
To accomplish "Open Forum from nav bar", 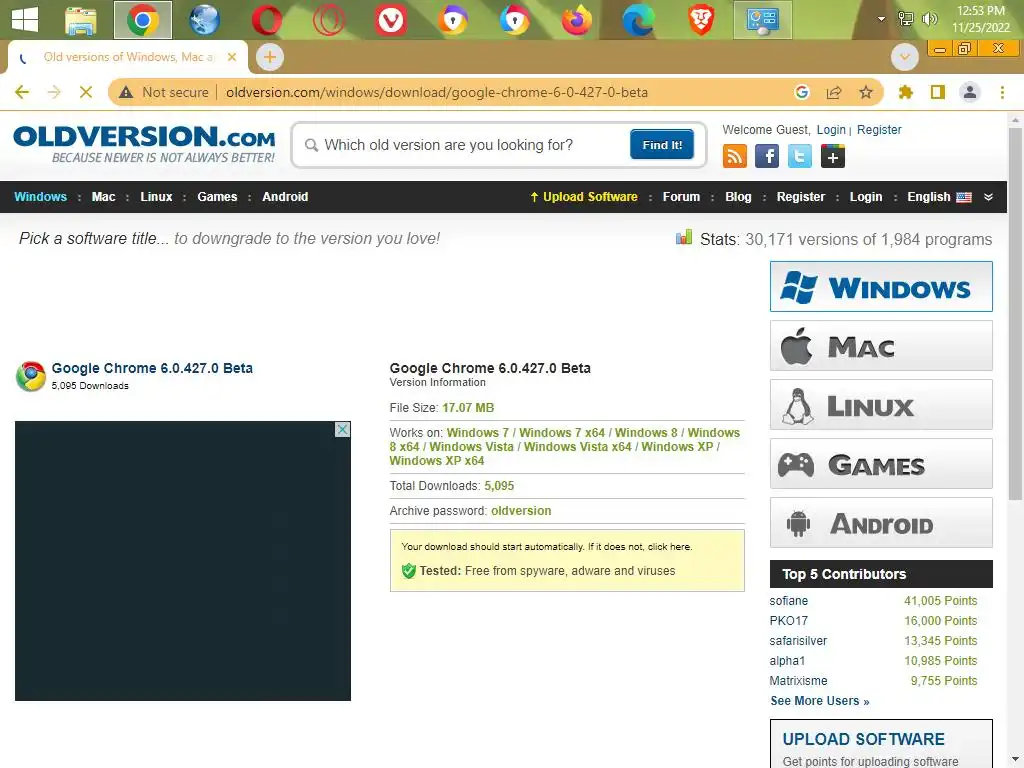I will (x=681, y=197).
